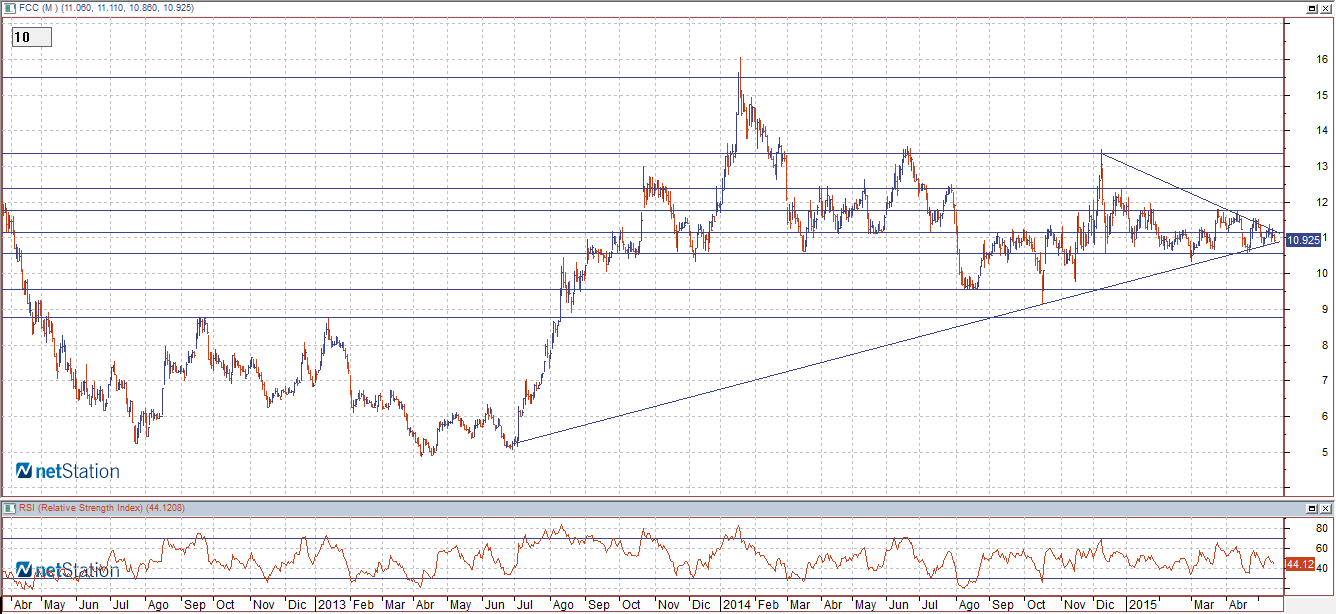Click the RSI indicator panel icon
Screen dimensions: 1336x614
point(8,508)
